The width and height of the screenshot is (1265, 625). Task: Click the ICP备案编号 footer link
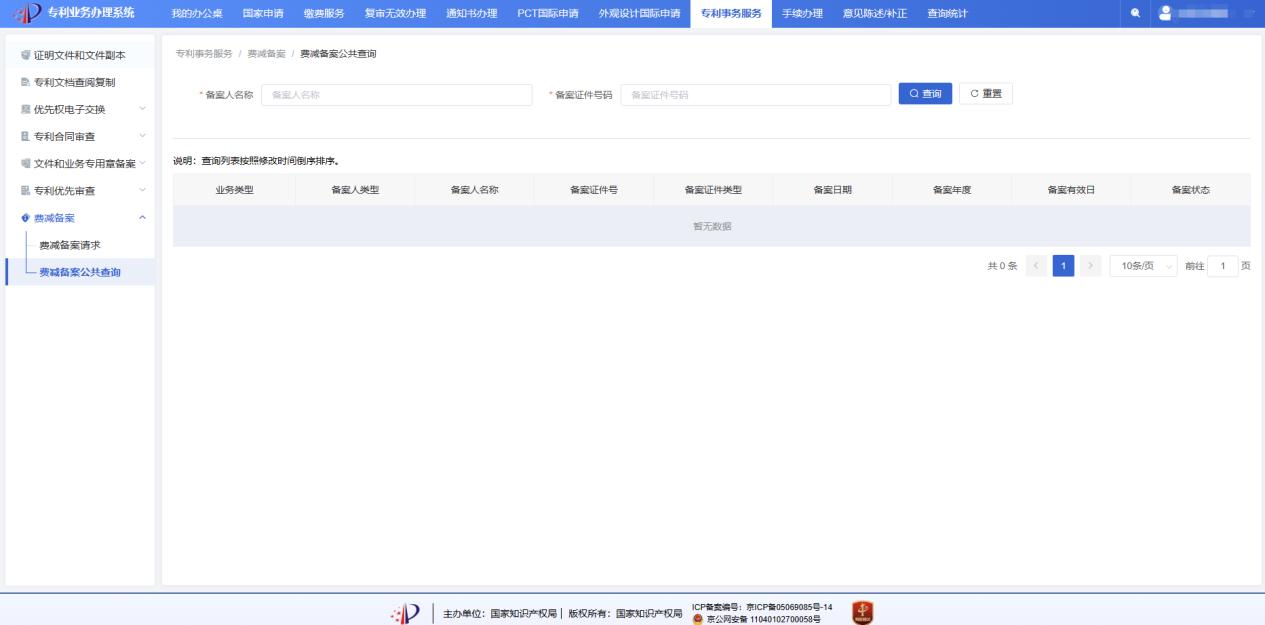pyautogui.click(x=762, y=606)
